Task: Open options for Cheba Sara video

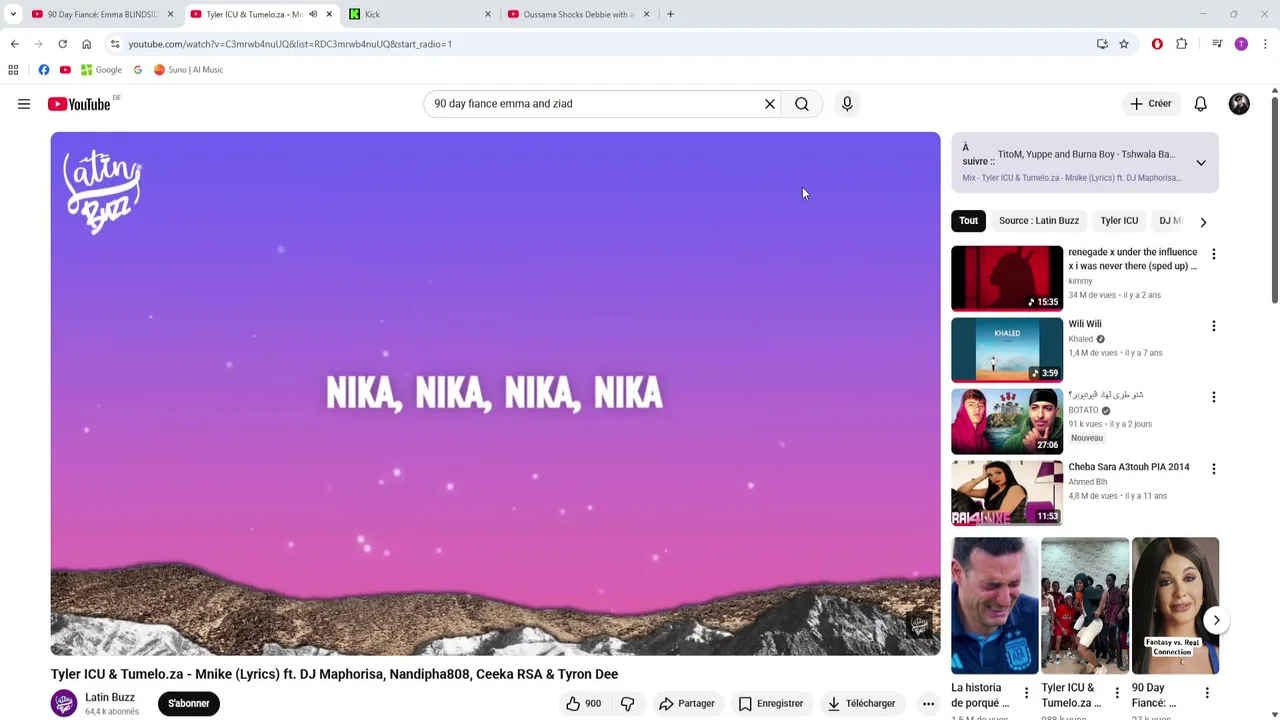Action: pos(1214,469)
